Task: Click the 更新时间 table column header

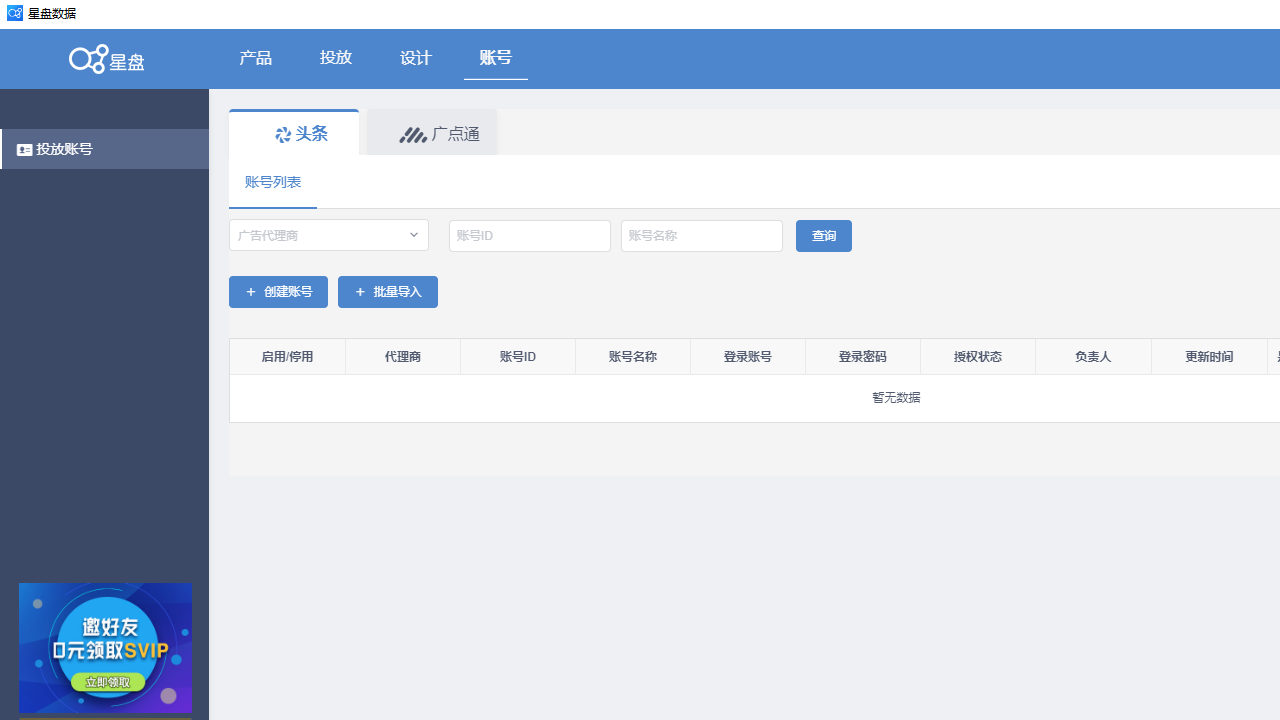Action: coord(1208,356)
